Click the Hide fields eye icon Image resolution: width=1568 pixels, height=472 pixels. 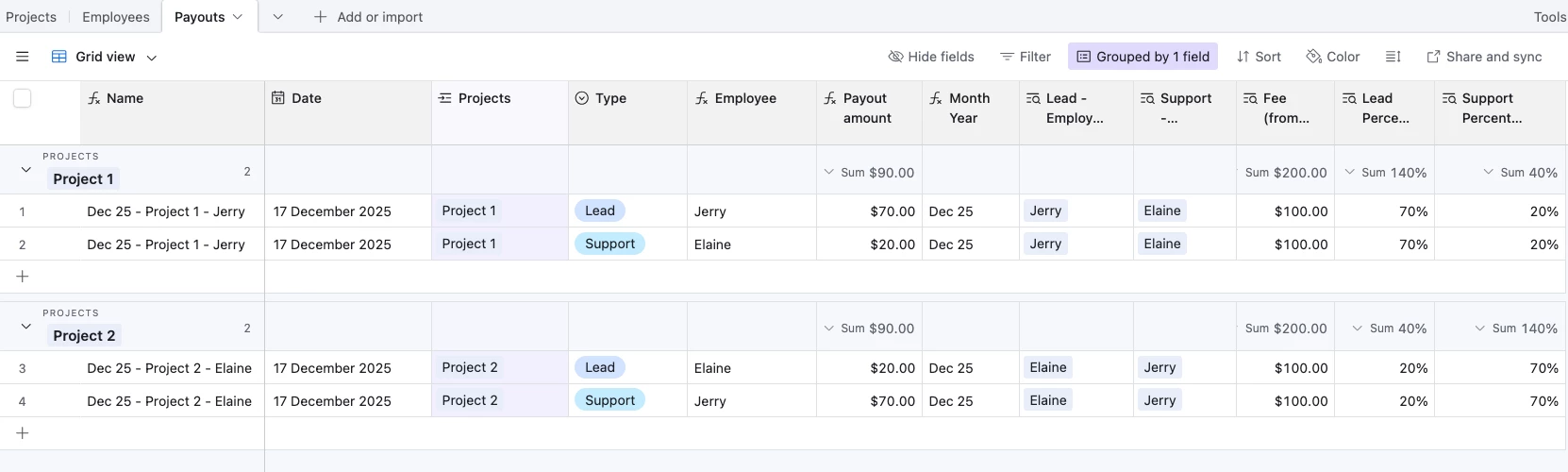click(895, 57)
